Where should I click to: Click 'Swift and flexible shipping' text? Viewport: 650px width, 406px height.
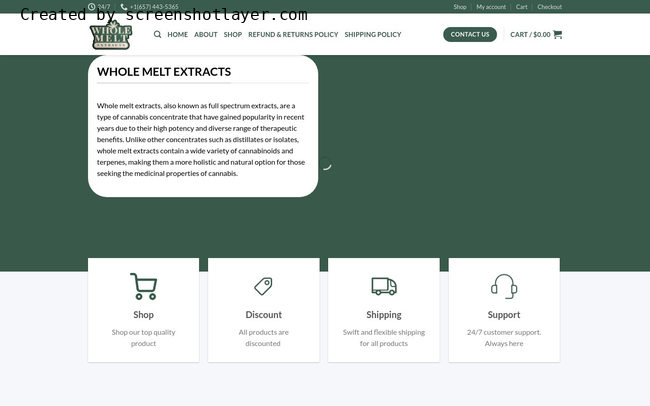point(384,332)
